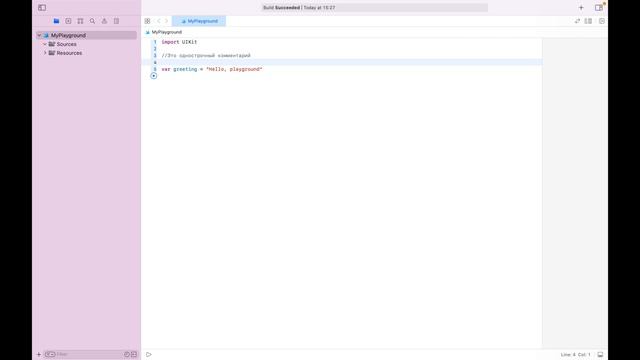Open the filter options menu
Image resolution: width=640 pixels, height=360 pixels.
click(x=50, y=354)
